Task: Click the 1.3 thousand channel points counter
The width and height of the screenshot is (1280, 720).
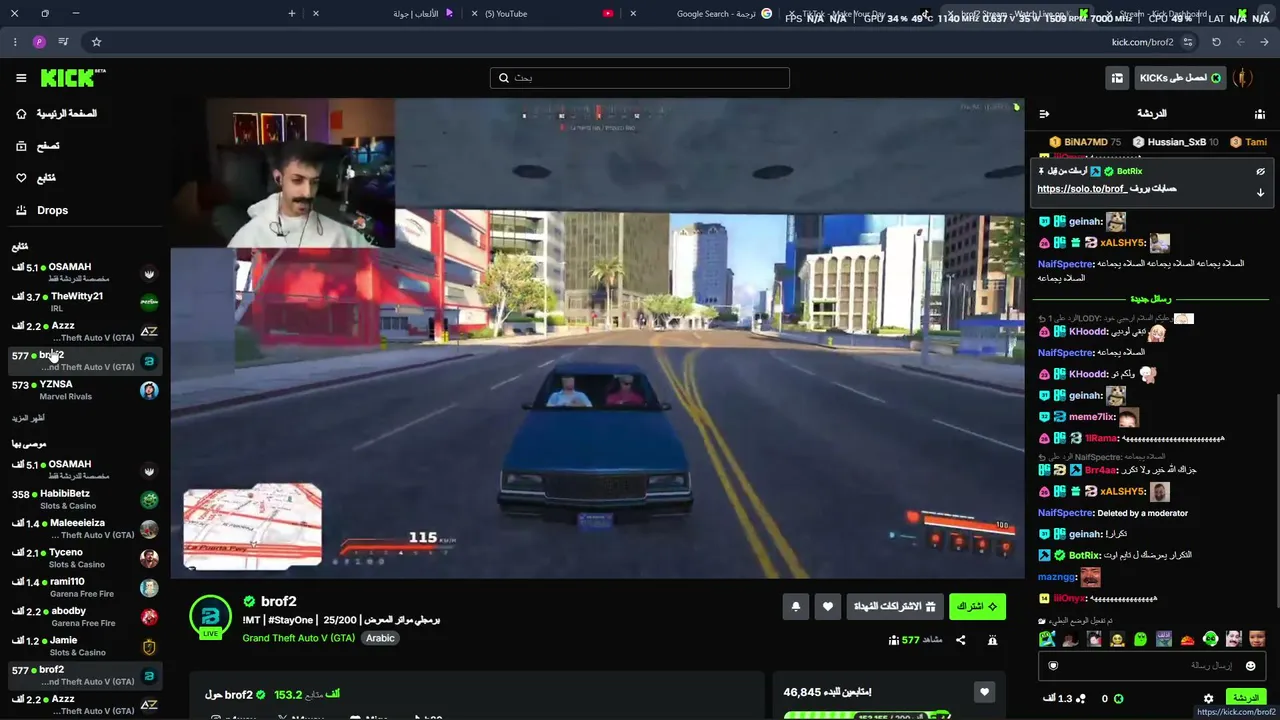Action: (1064, 699)
